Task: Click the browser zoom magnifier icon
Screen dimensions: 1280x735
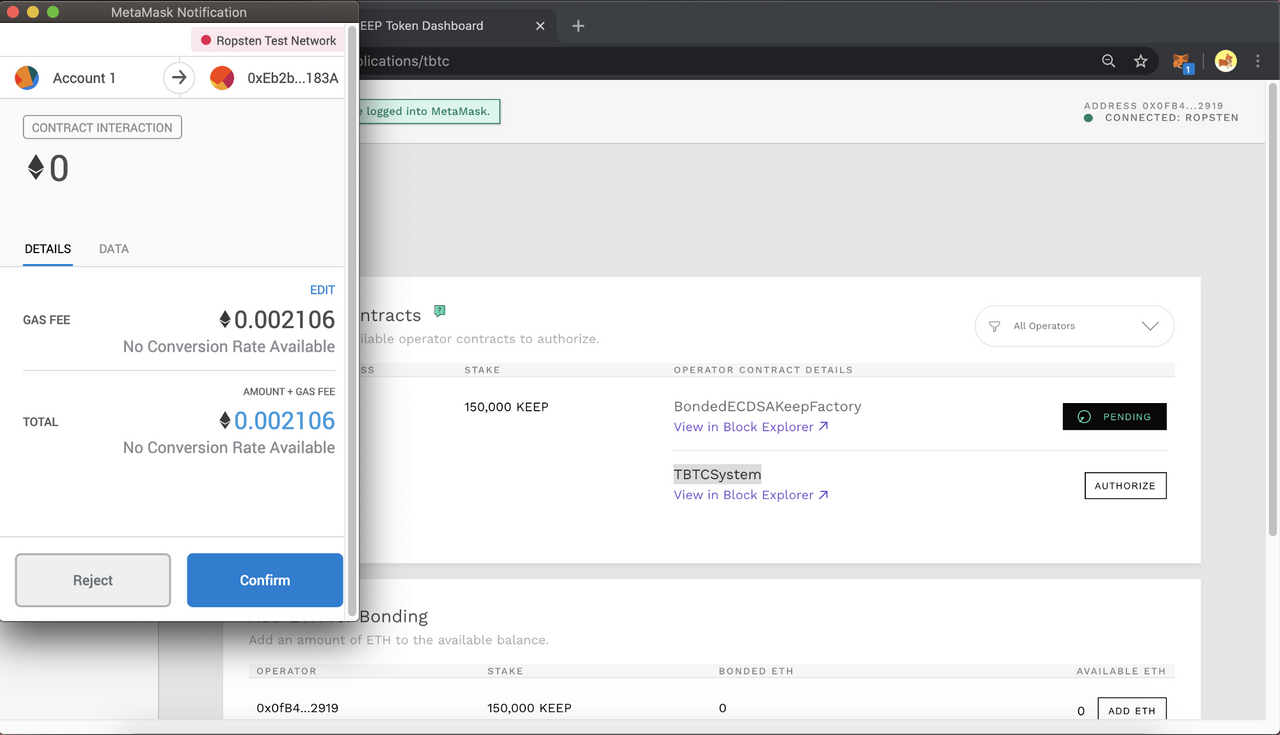Action: coord(1108,61)
